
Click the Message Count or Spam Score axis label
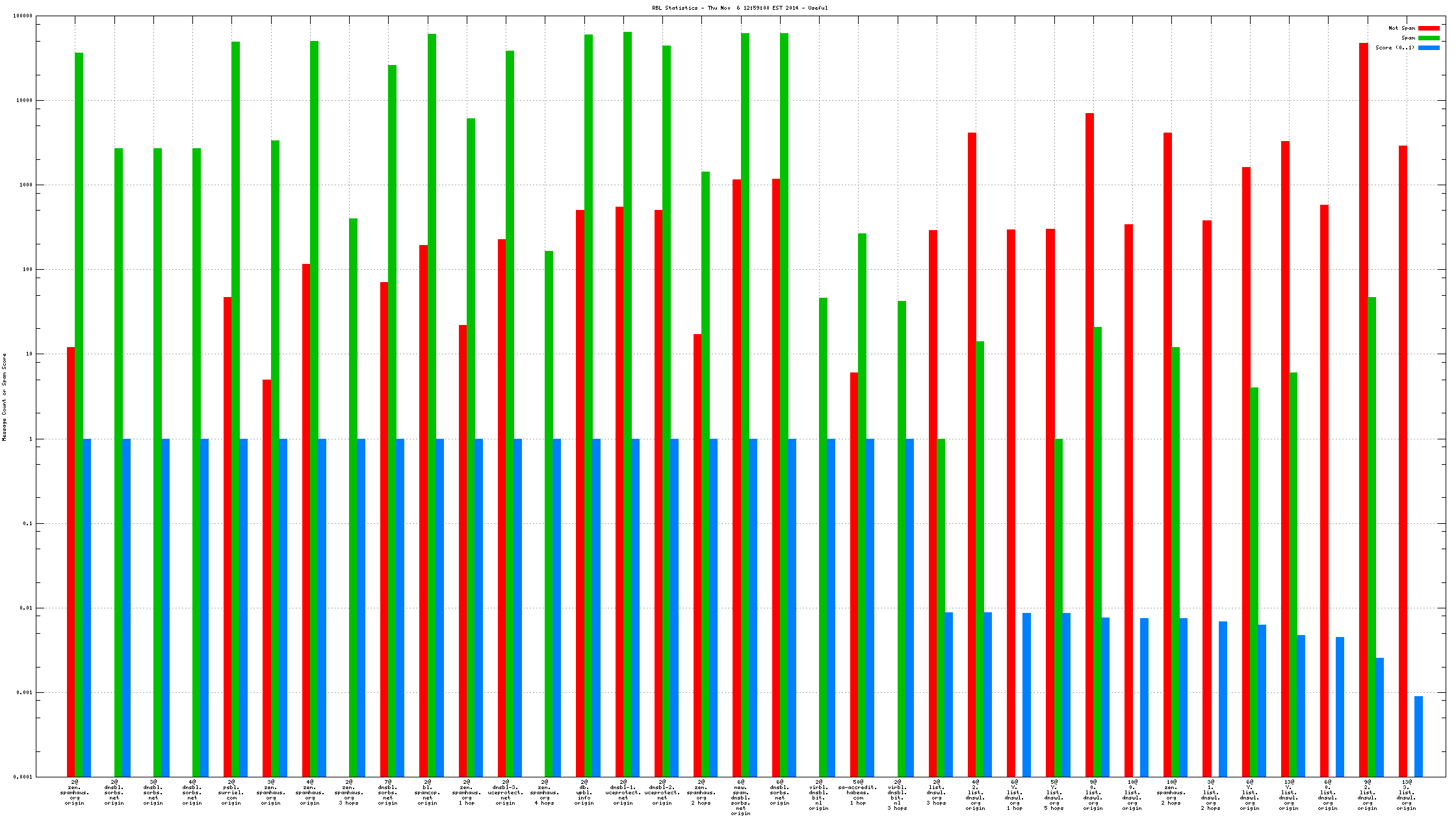coord(5,397)
